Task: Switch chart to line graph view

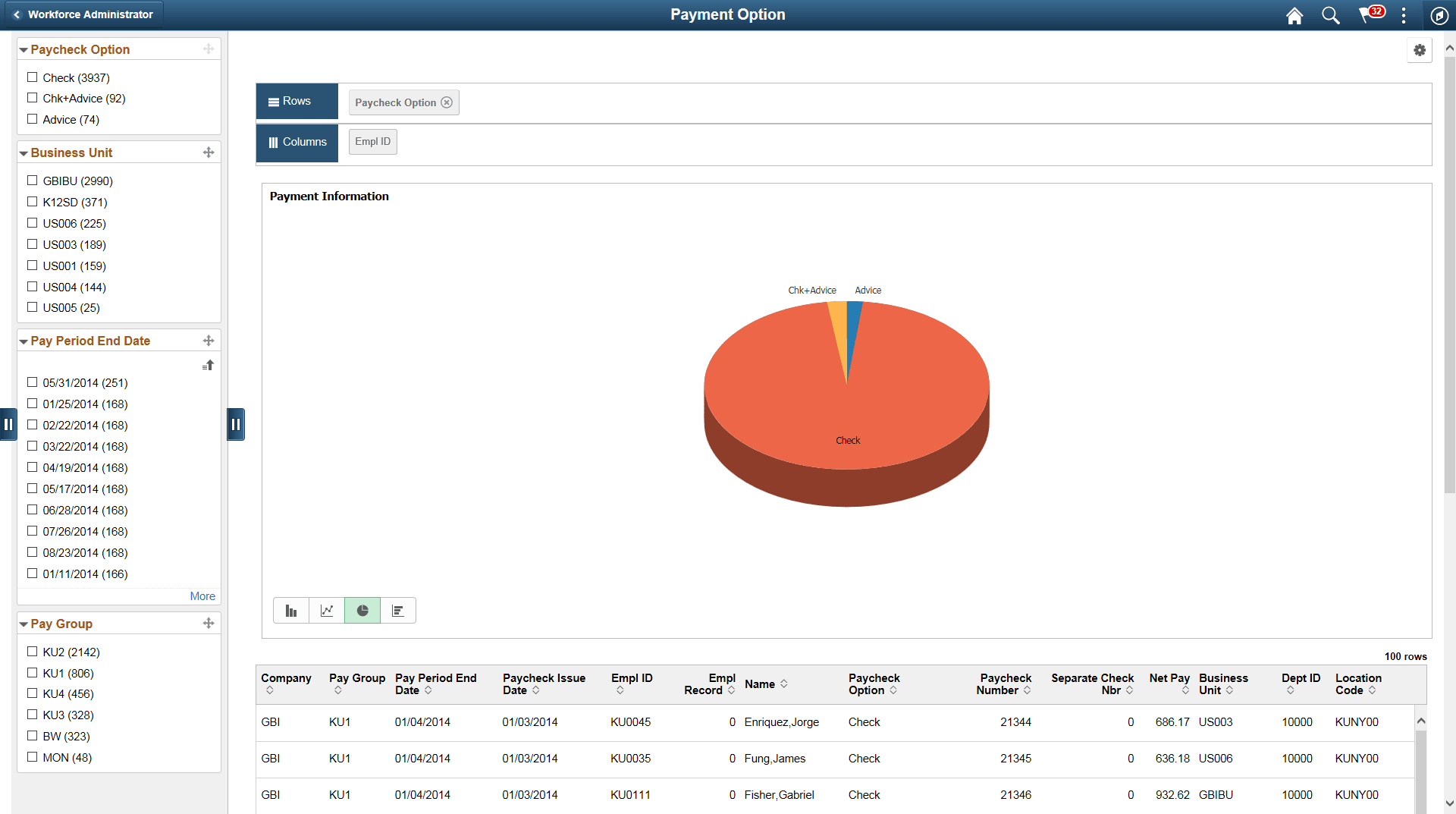Action: click(x=326, y=610)
